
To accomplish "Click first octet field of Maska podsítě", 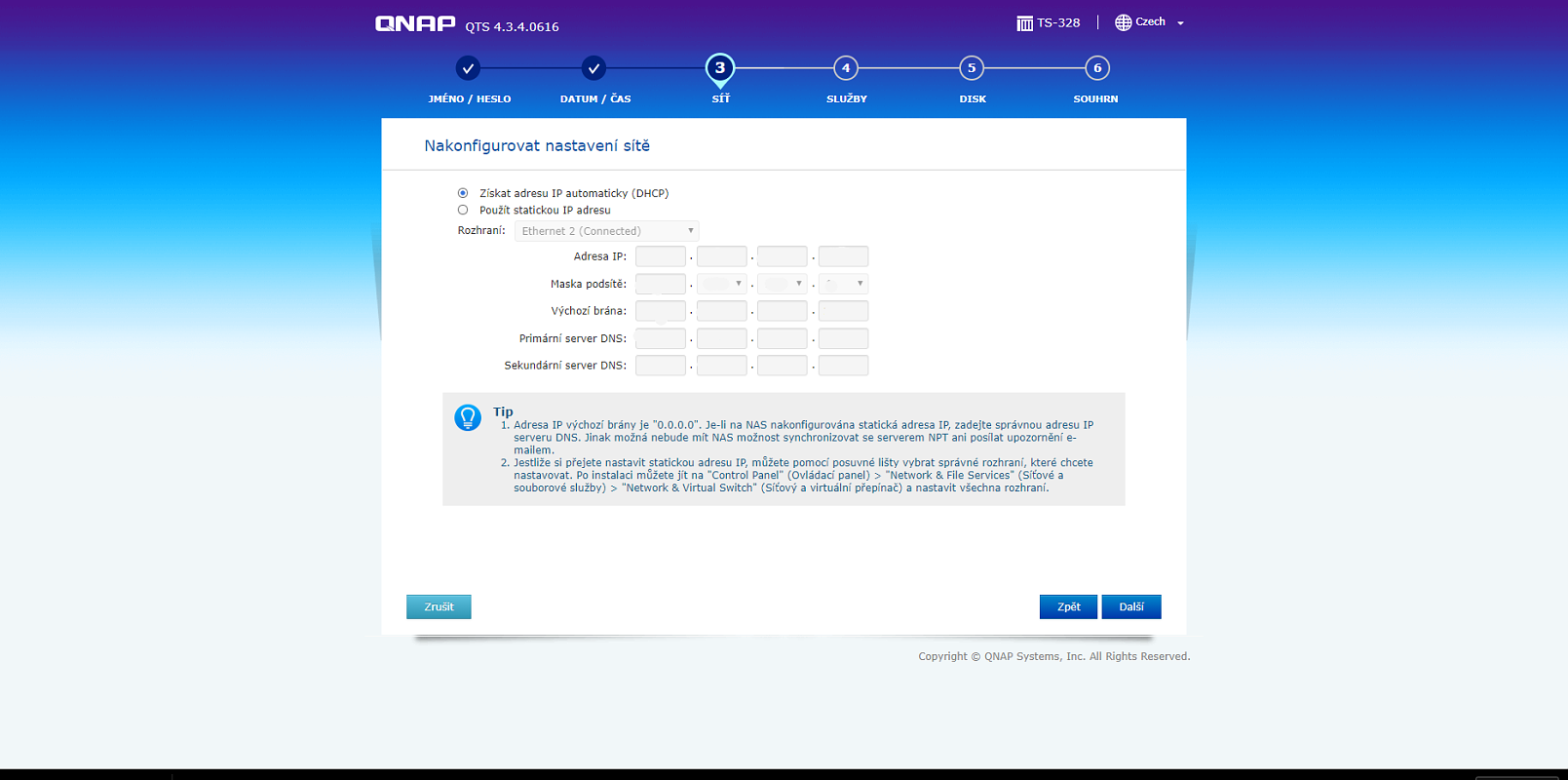I will pos(661,284).
